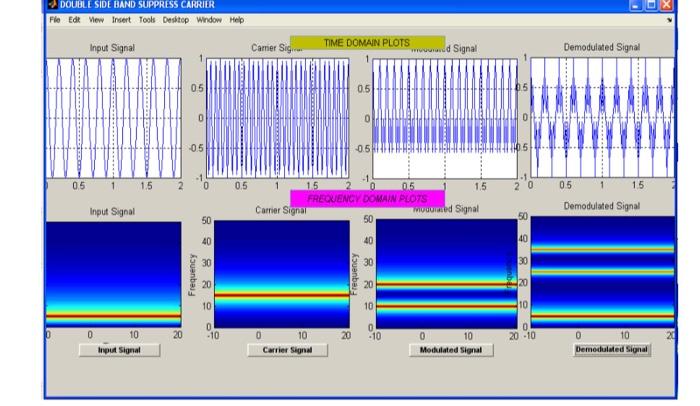
Task: Click the Demodulated Signal spectrogram plot
Action: 603,272
